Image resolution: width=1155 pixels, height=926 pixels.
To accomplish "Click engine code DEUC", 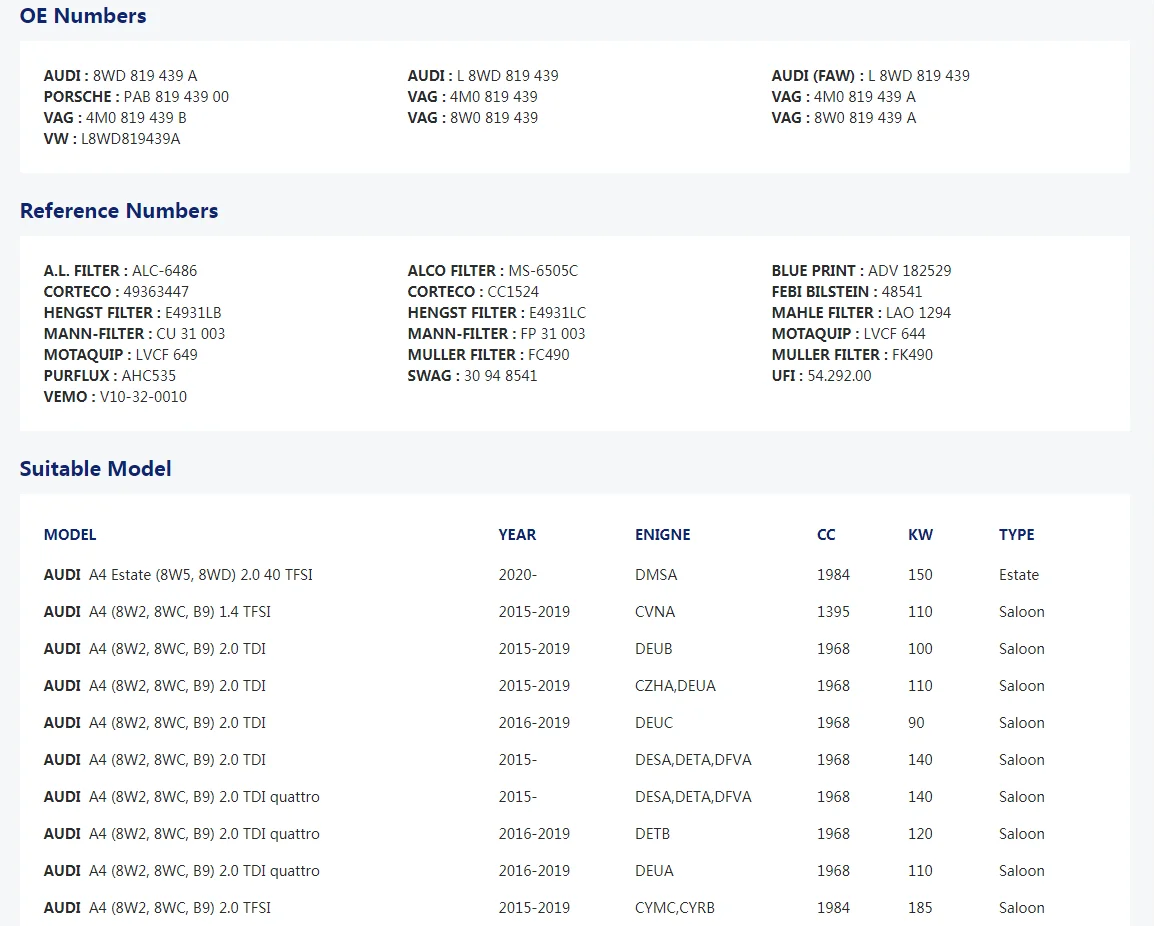I will (654, 723).
